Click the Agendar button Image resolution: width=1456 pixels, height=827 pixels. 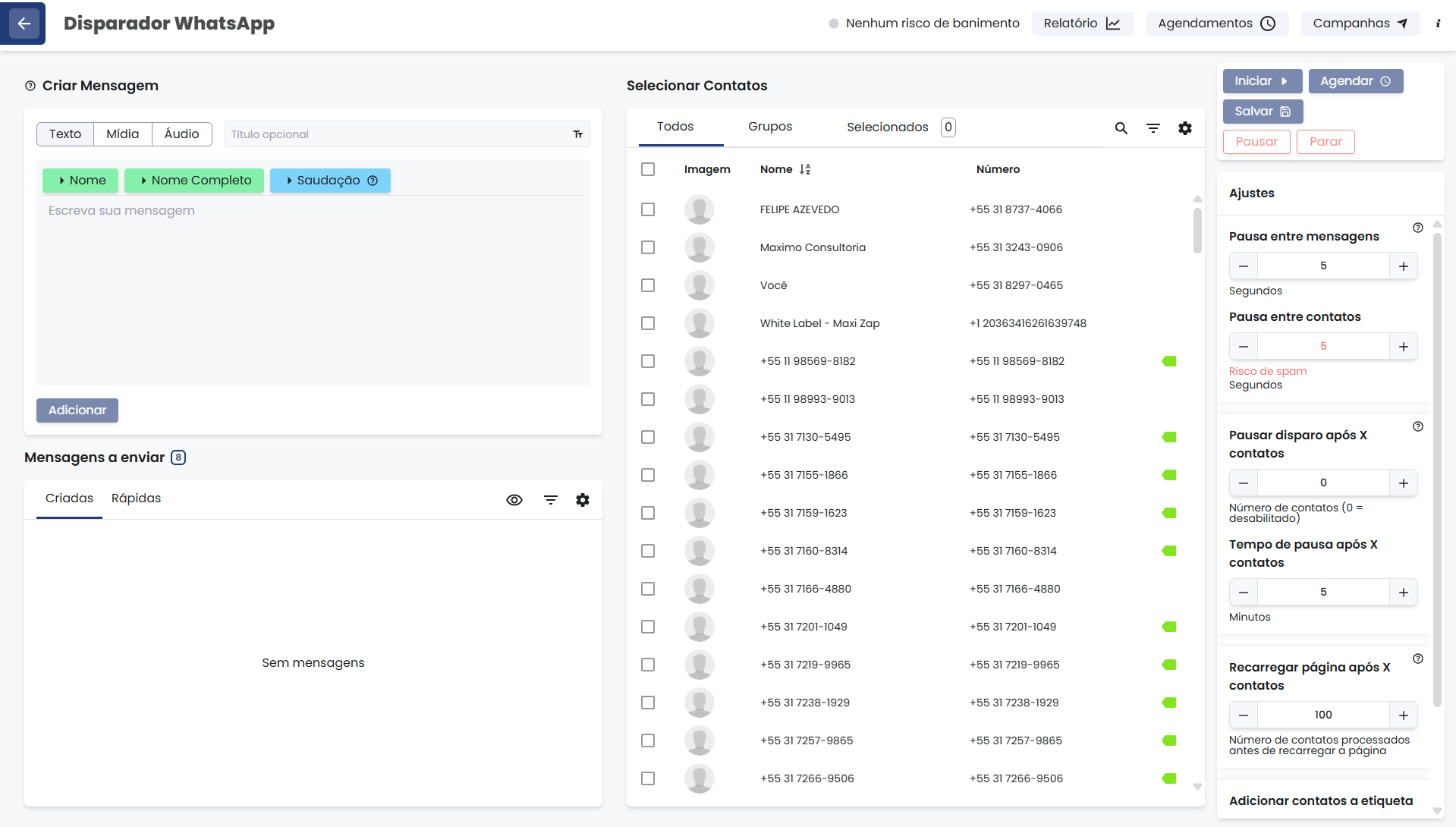click(1356, 81)
